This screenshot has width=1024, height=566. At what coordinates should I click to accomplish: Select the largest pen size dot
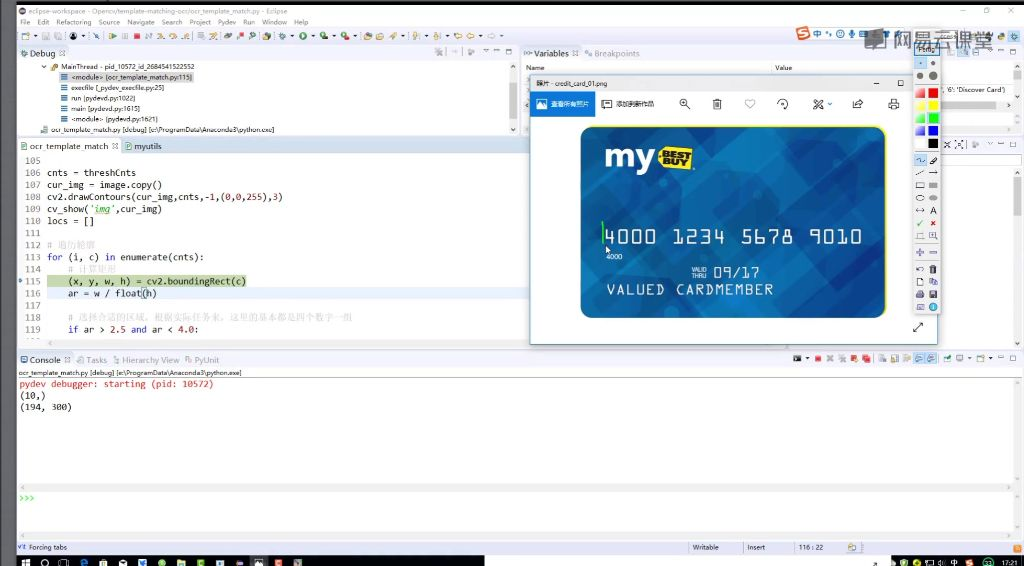933,76
